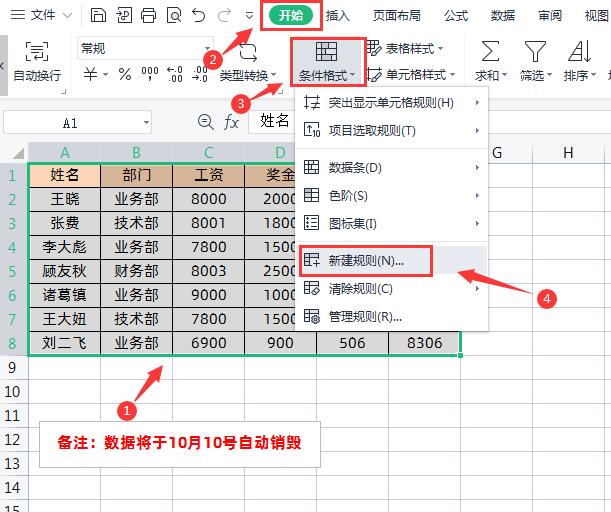Image resolution: width=611 pixels, height=512 pixels.
Task: Apply percent style with % icon
Action: (x=125, y=74)
